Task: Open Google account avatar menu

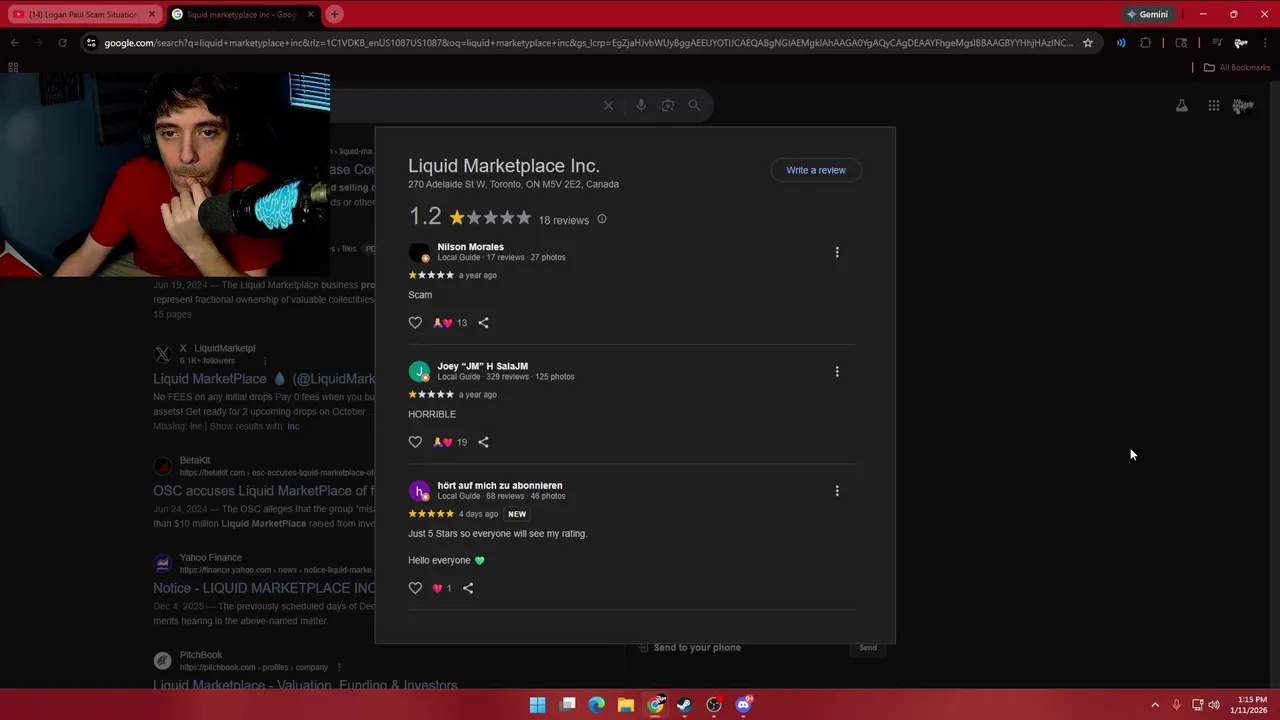Action: pos(1243,105)
